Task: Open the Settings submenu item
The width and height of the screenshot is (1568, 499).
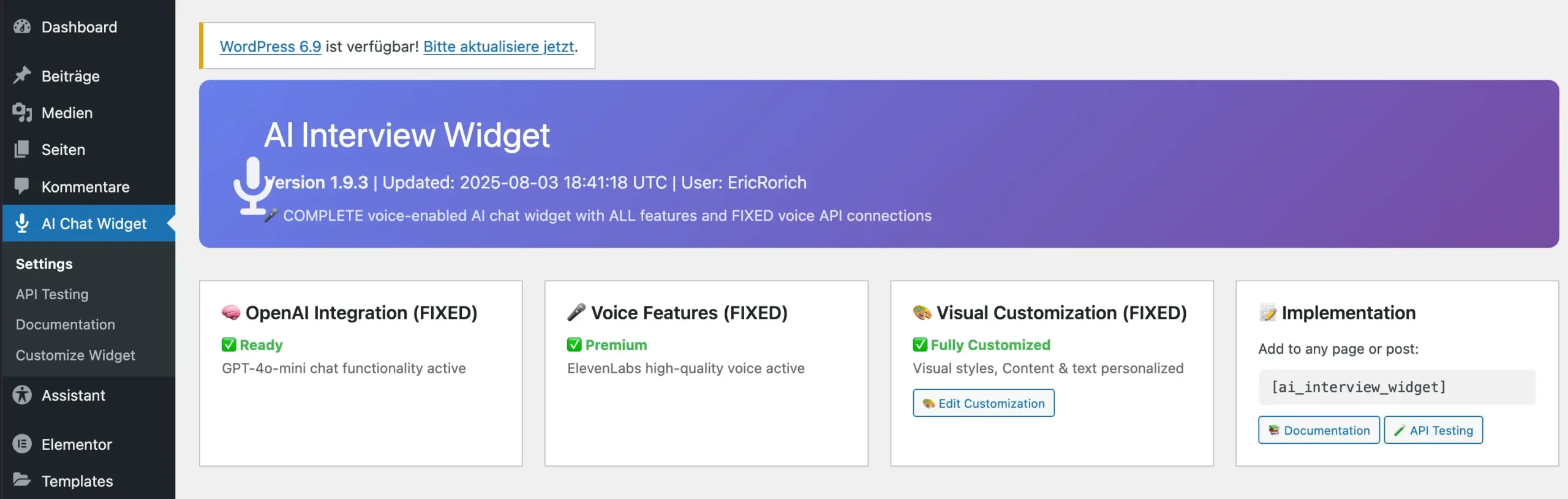Action: tap(44, 264)
